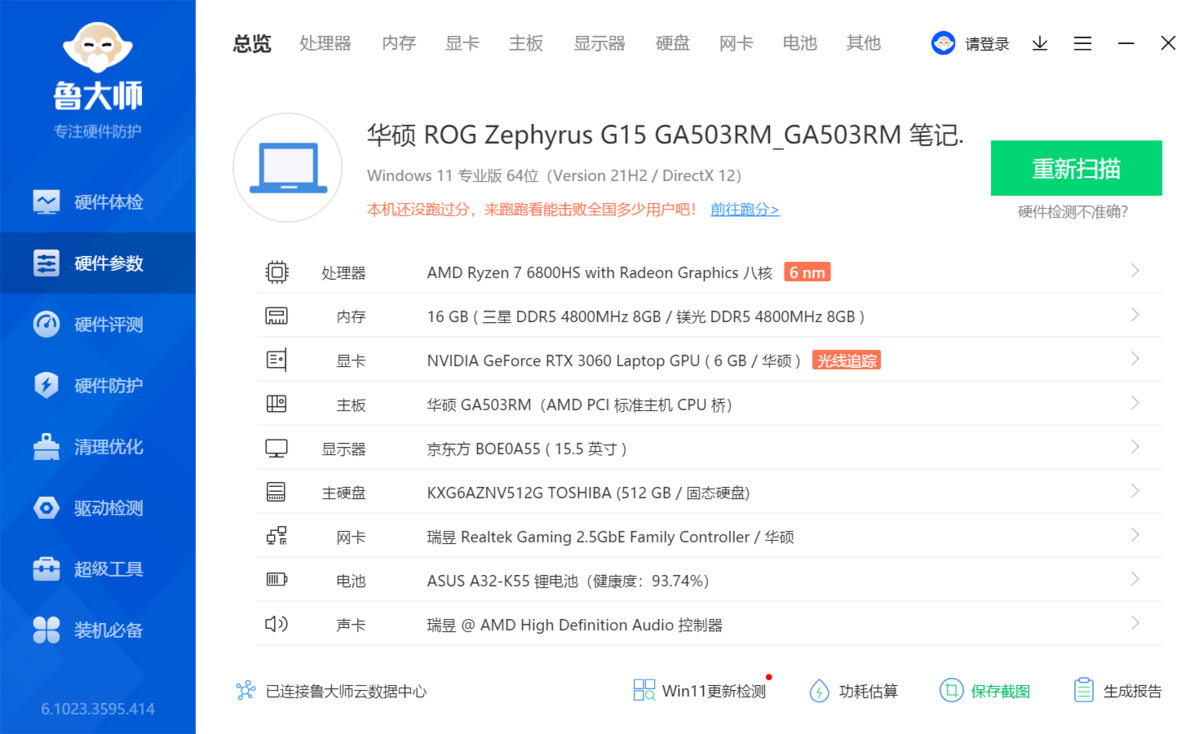1199x734 pixels.
Task: Click 硬件检测不准确? feedback link
Action: (x=1073, y=212)
